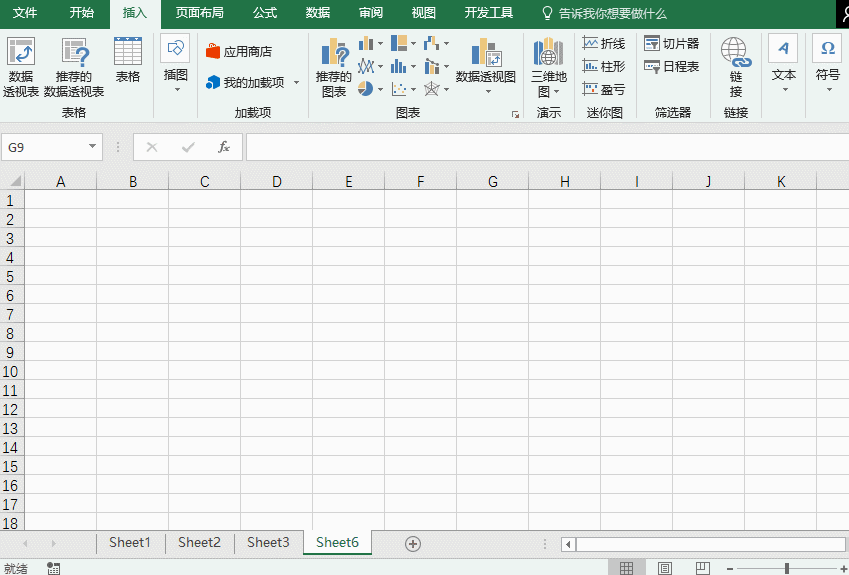Click the zoom slider handle
This screenshot has height=575, width=849.
click(x=787, y=568)
